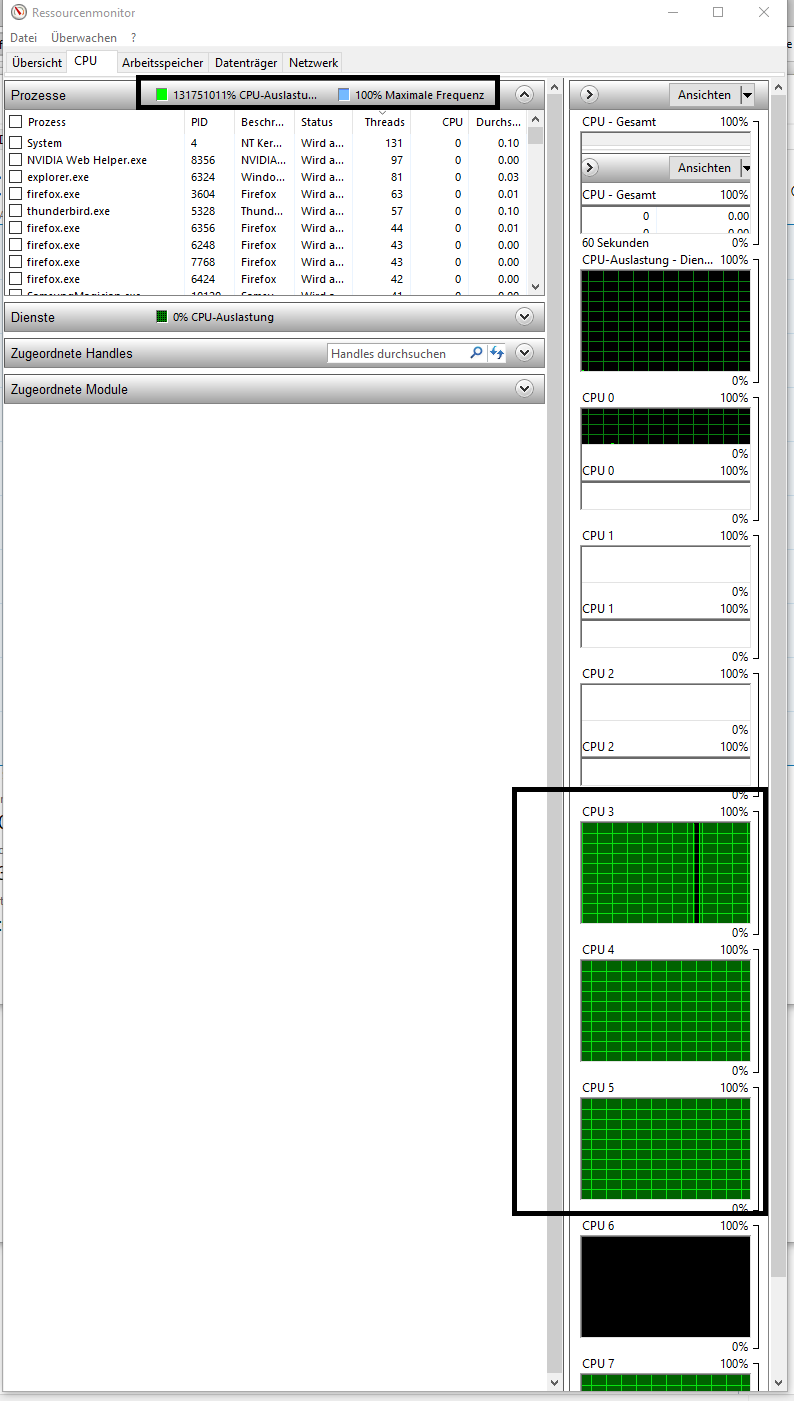Click the dark green legend square in Dienste header
794x1401 pixels.
(x=162, y=317)
